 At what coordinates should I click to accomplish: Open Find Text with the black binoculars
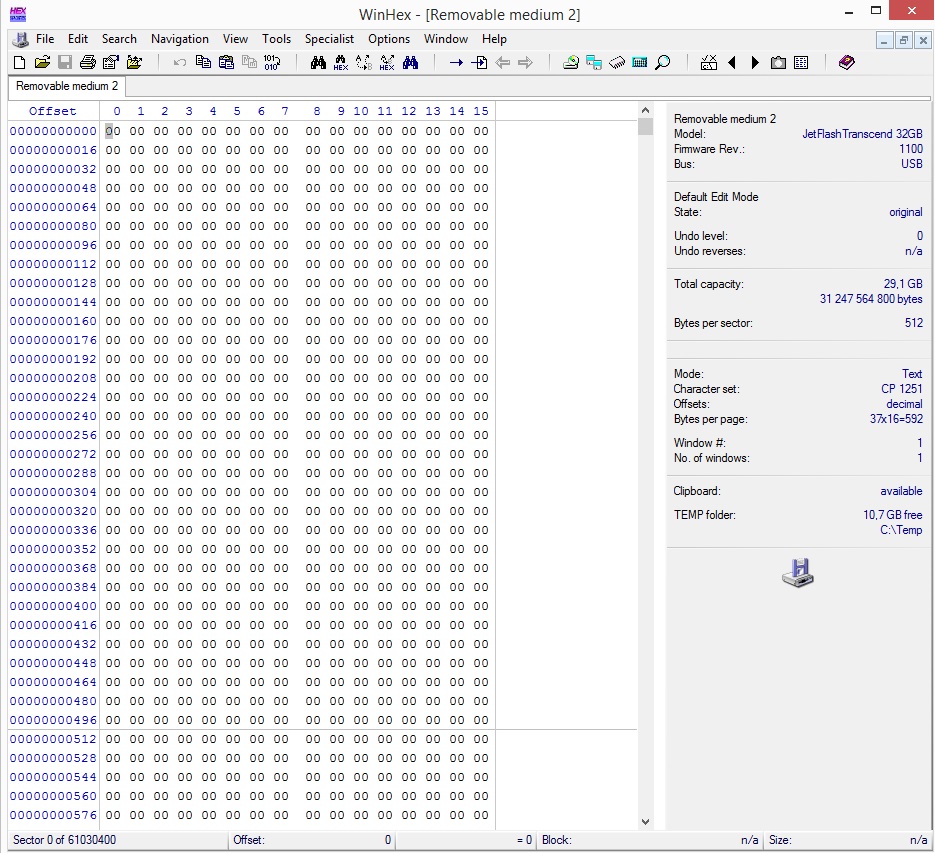coord(318,63)
